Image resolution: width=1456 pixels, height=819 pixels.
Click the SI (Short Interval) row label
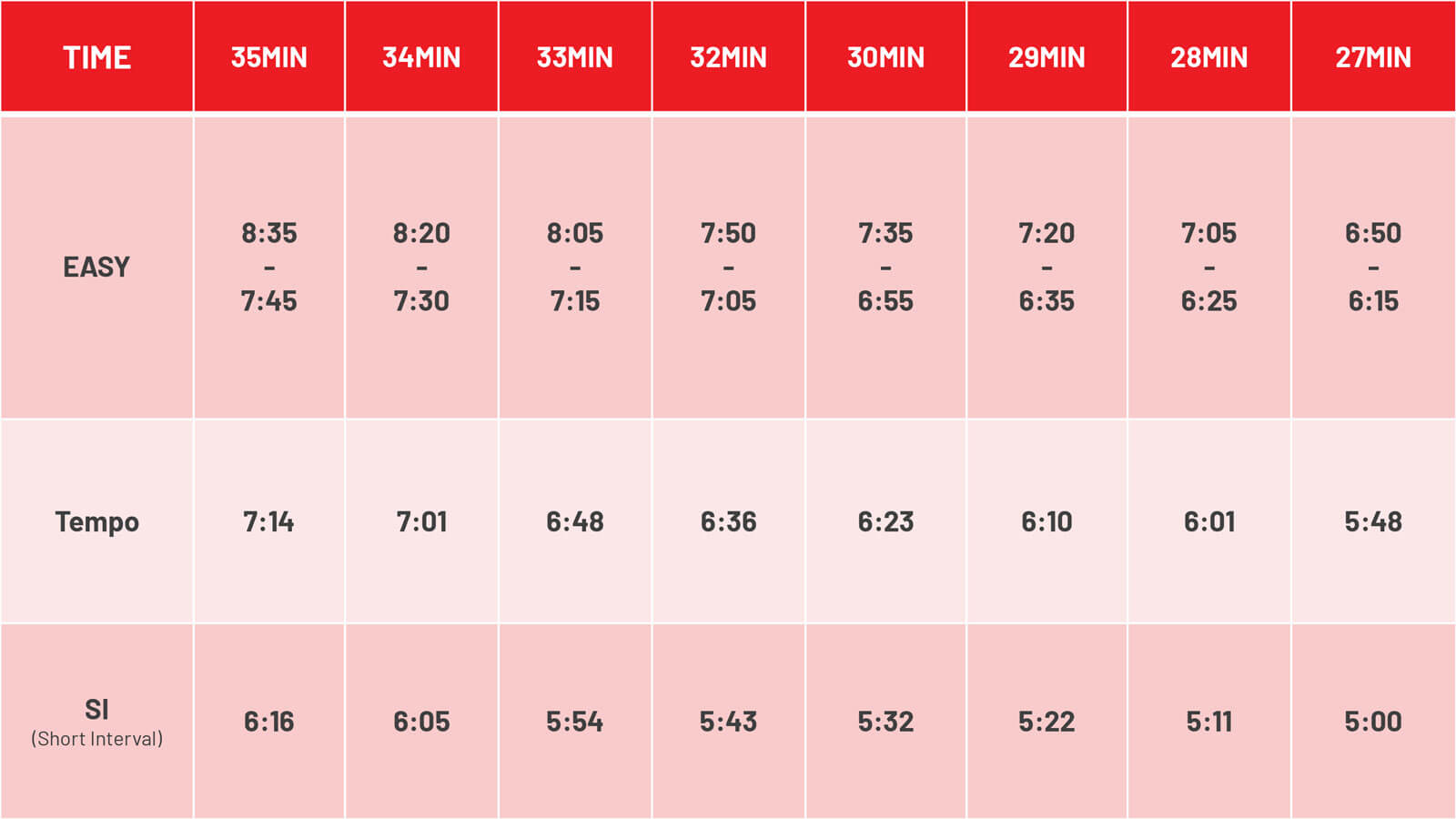click(96, 722)
